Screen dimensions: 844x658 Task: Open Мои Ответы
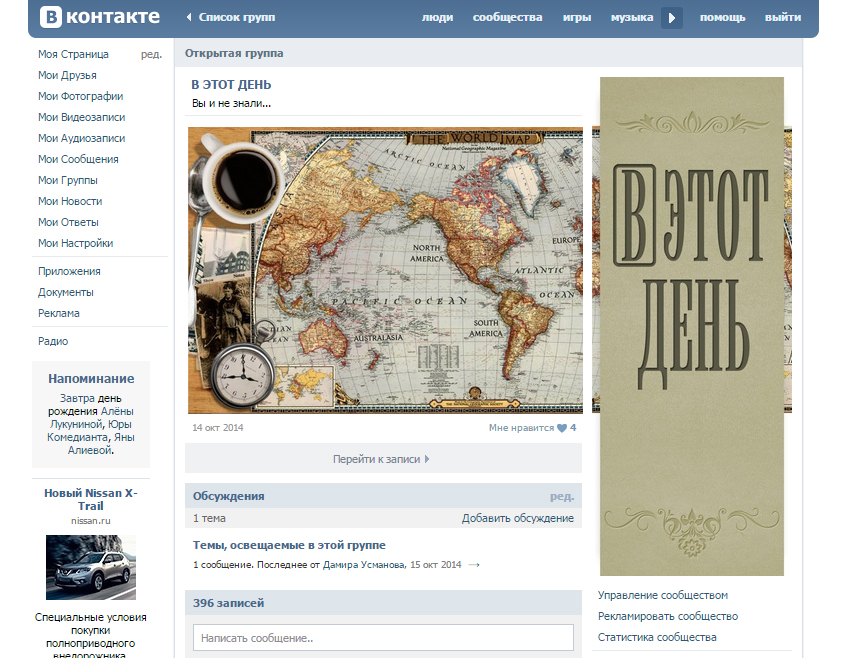click(68, 222)
